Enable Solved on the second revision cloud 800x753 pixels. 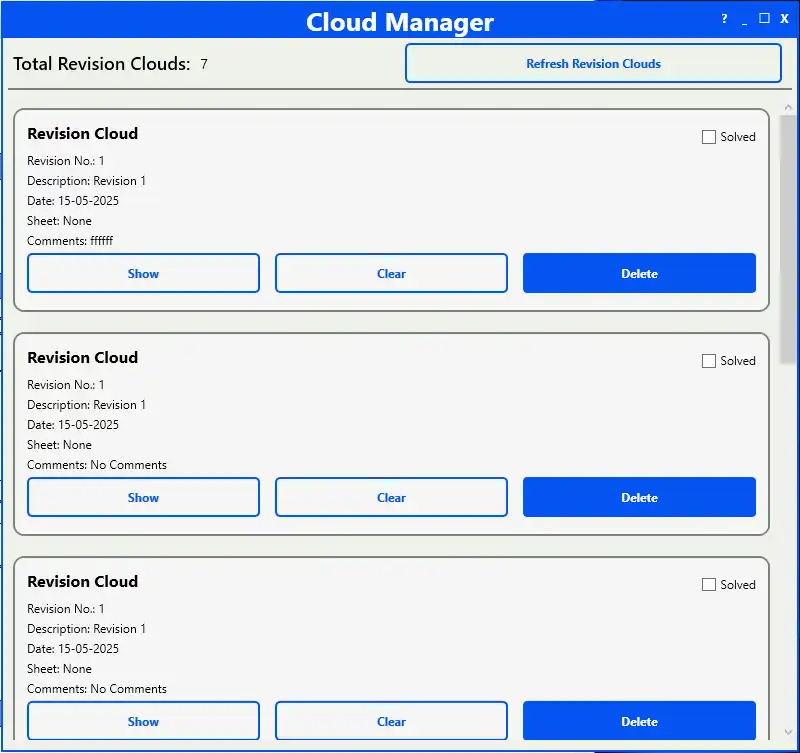pyautogui.click(x=709, y=361)
